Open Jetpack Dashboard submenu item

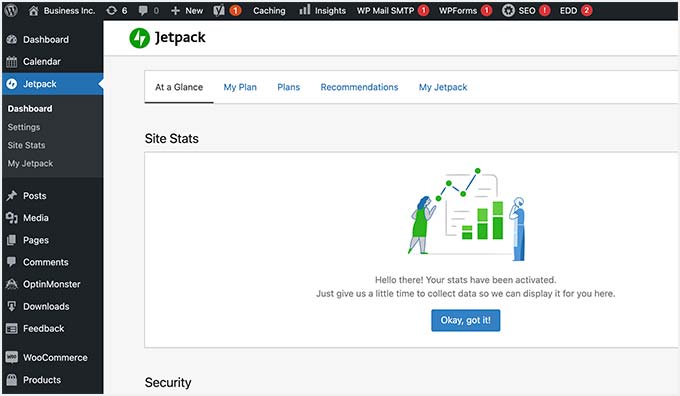click(x=30, y=109)
